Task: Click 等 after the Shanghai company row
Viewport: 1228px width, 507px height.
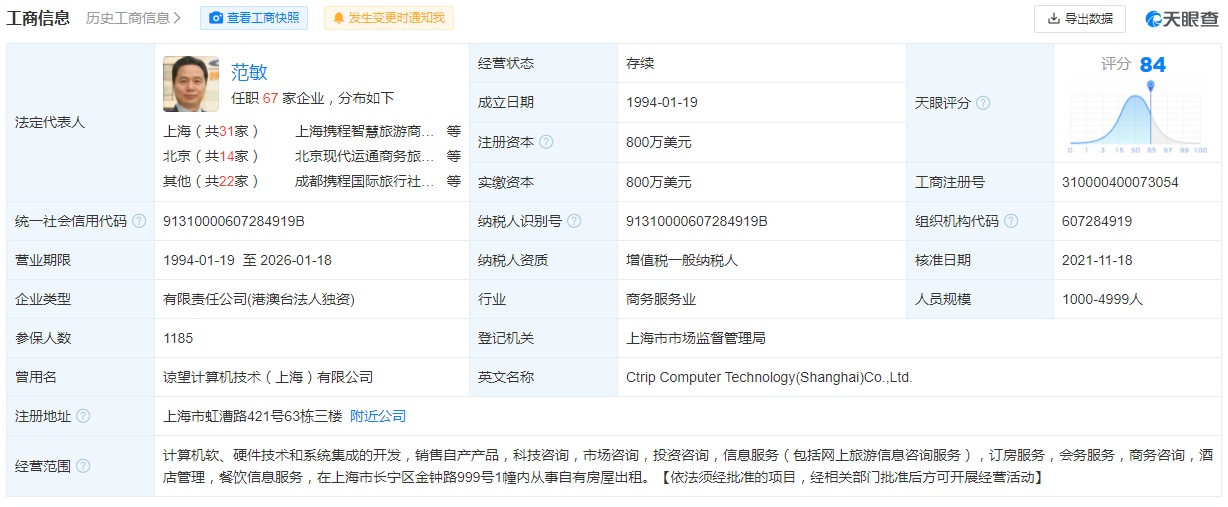Action: click(454, 130)
